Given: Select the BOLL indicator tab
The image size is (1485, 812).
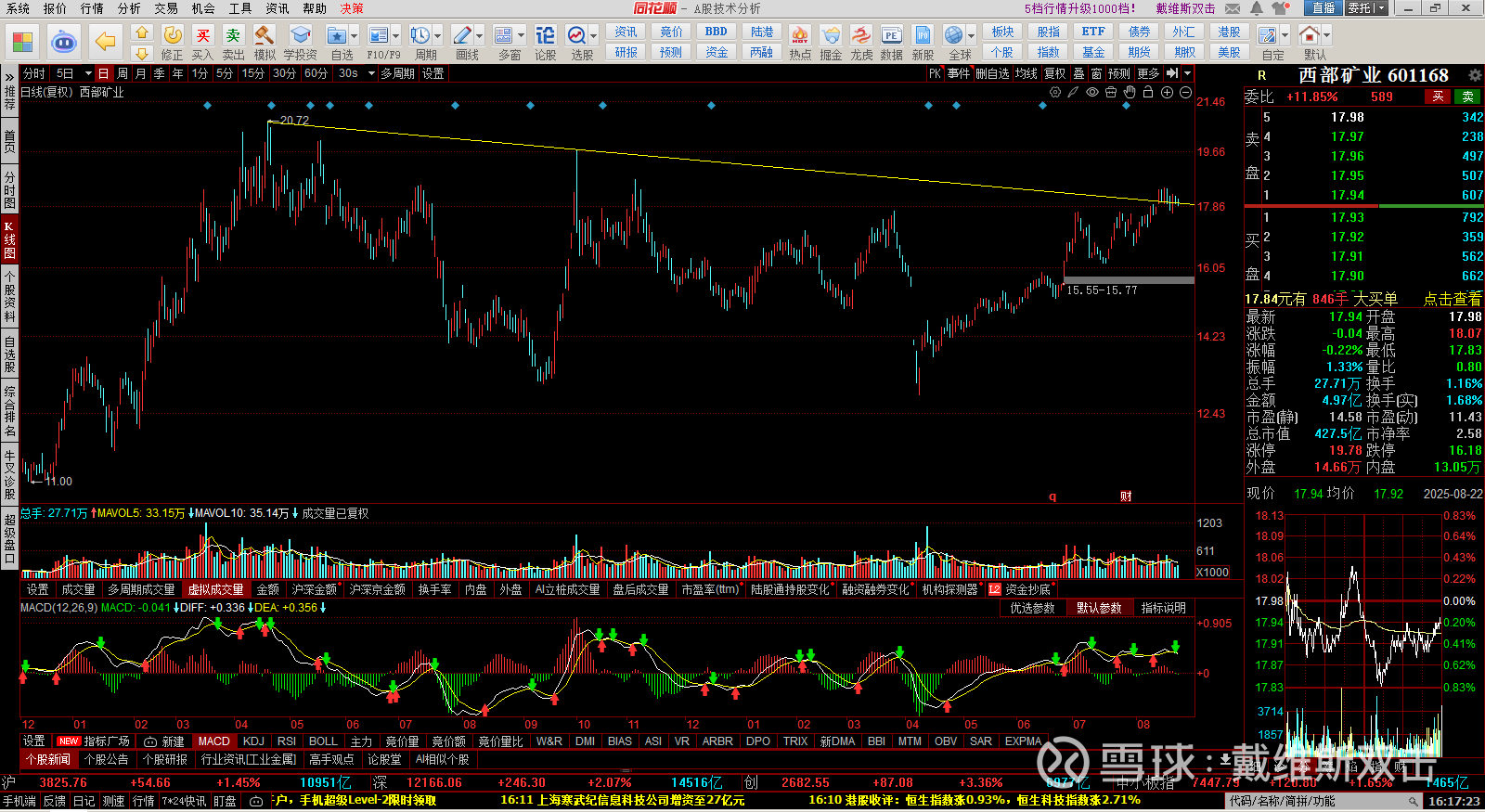Looking at the screenshot, I should 323,741.
